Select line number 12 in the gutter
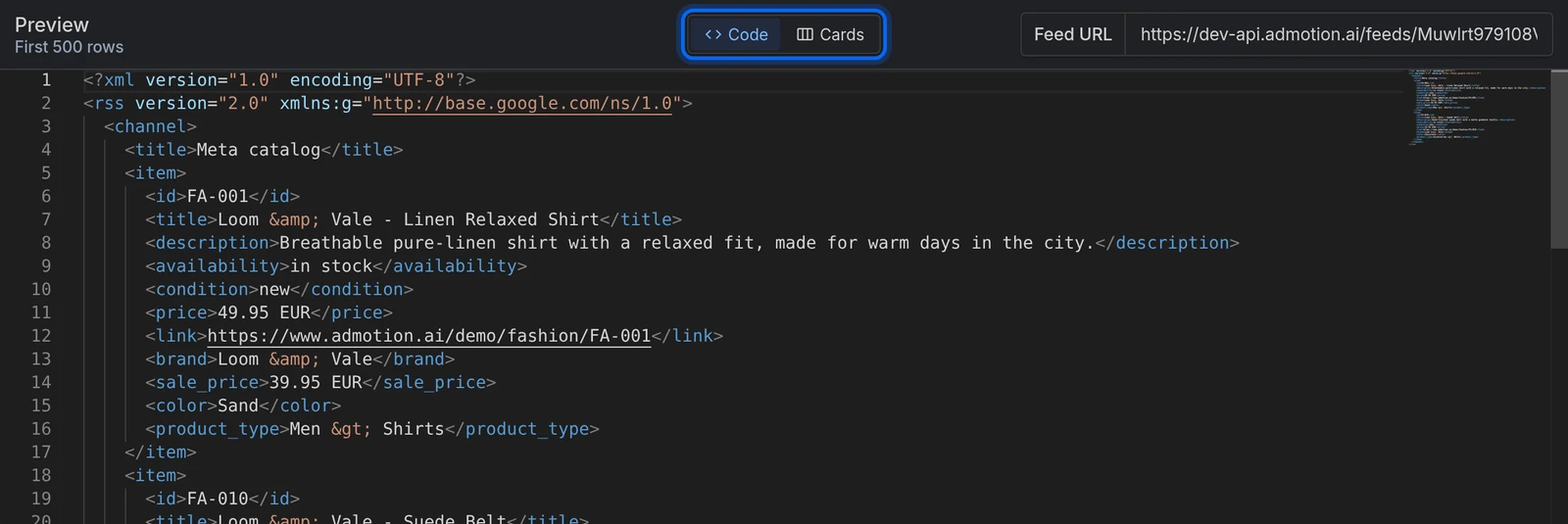Image resolution: width=1568 pixels, height=524 pixels. click(40, 336)
